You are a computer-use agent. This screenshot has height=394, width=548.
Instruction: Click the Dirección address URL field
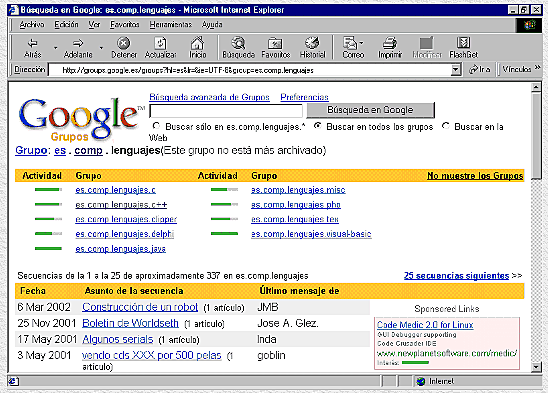point(250,70)
